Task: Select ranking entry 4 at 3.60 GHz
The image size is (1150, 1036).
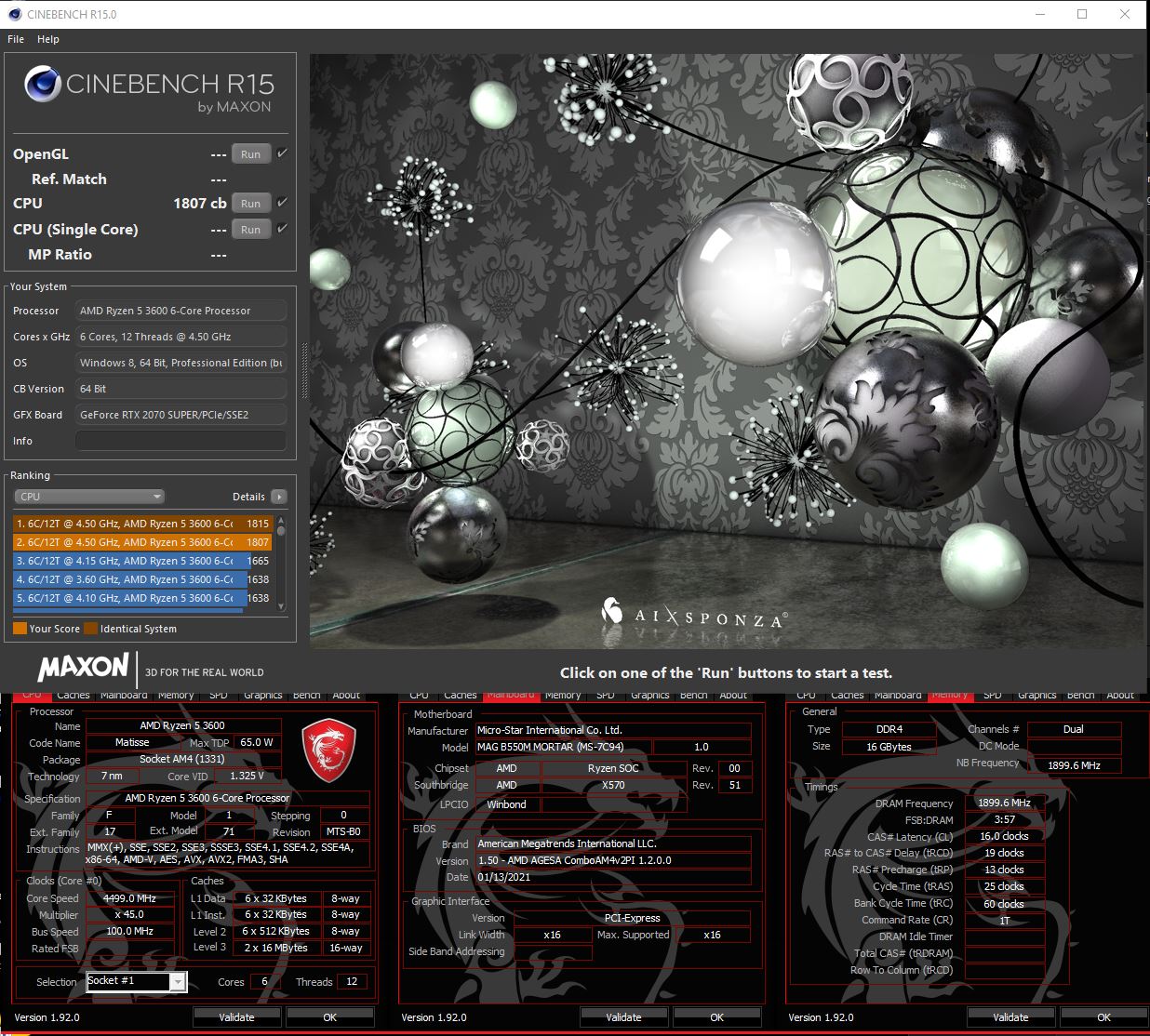Action: point(142,579)
